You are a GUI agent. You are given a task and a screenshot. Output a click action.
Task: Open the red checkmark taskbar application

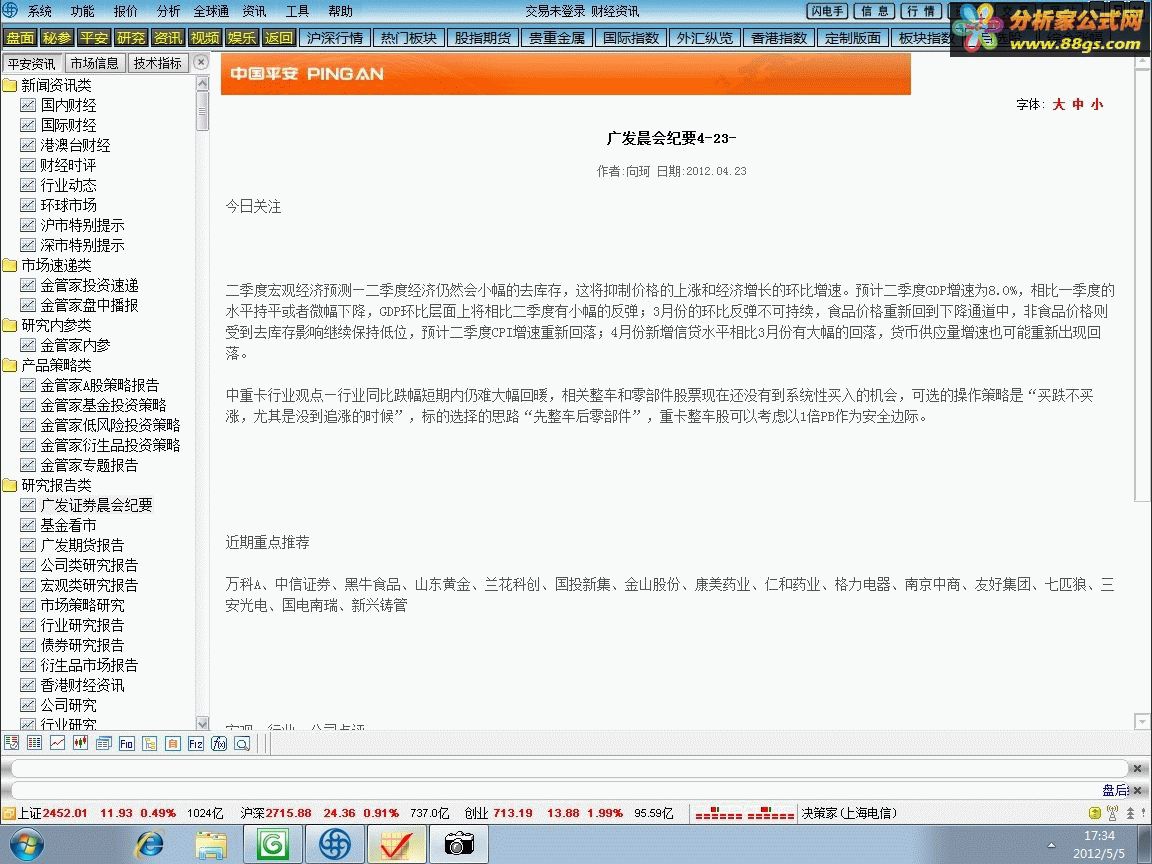pos(397,845)
